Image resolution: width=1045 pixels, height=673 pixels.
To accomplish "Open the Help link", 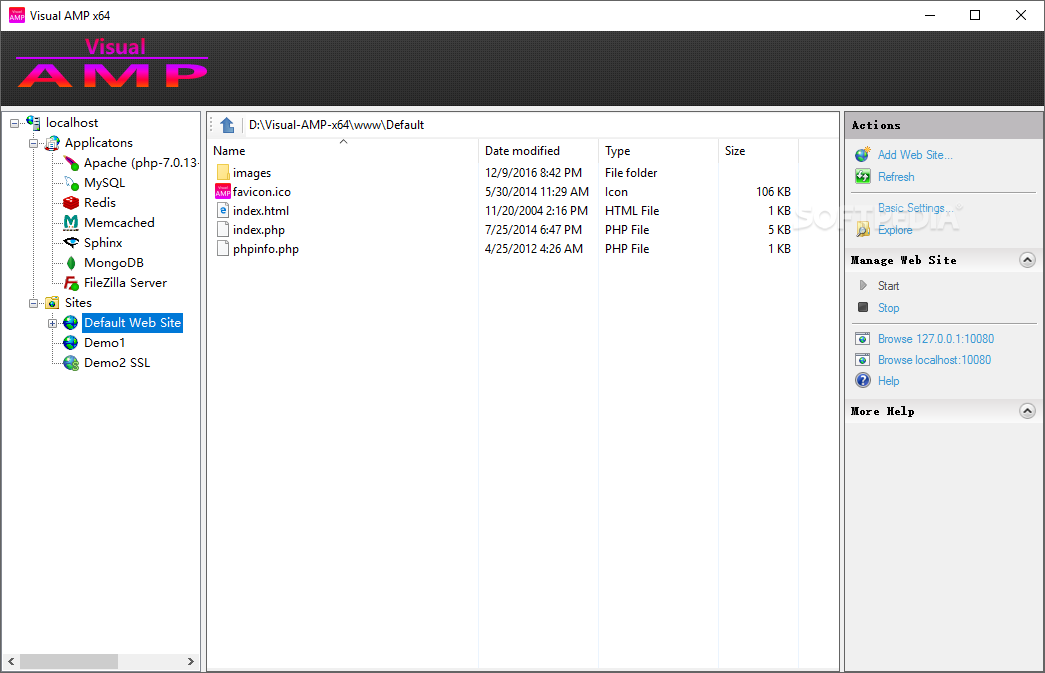I will pyautogui.click(x=888, y=380).
